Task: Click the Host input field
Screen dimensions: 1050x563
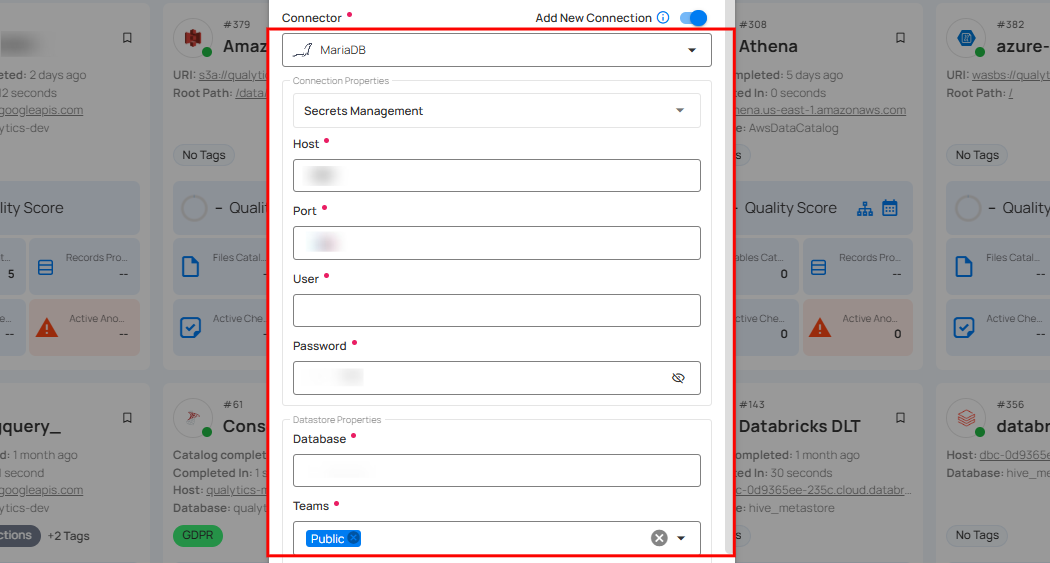Action: pos(497,176)
